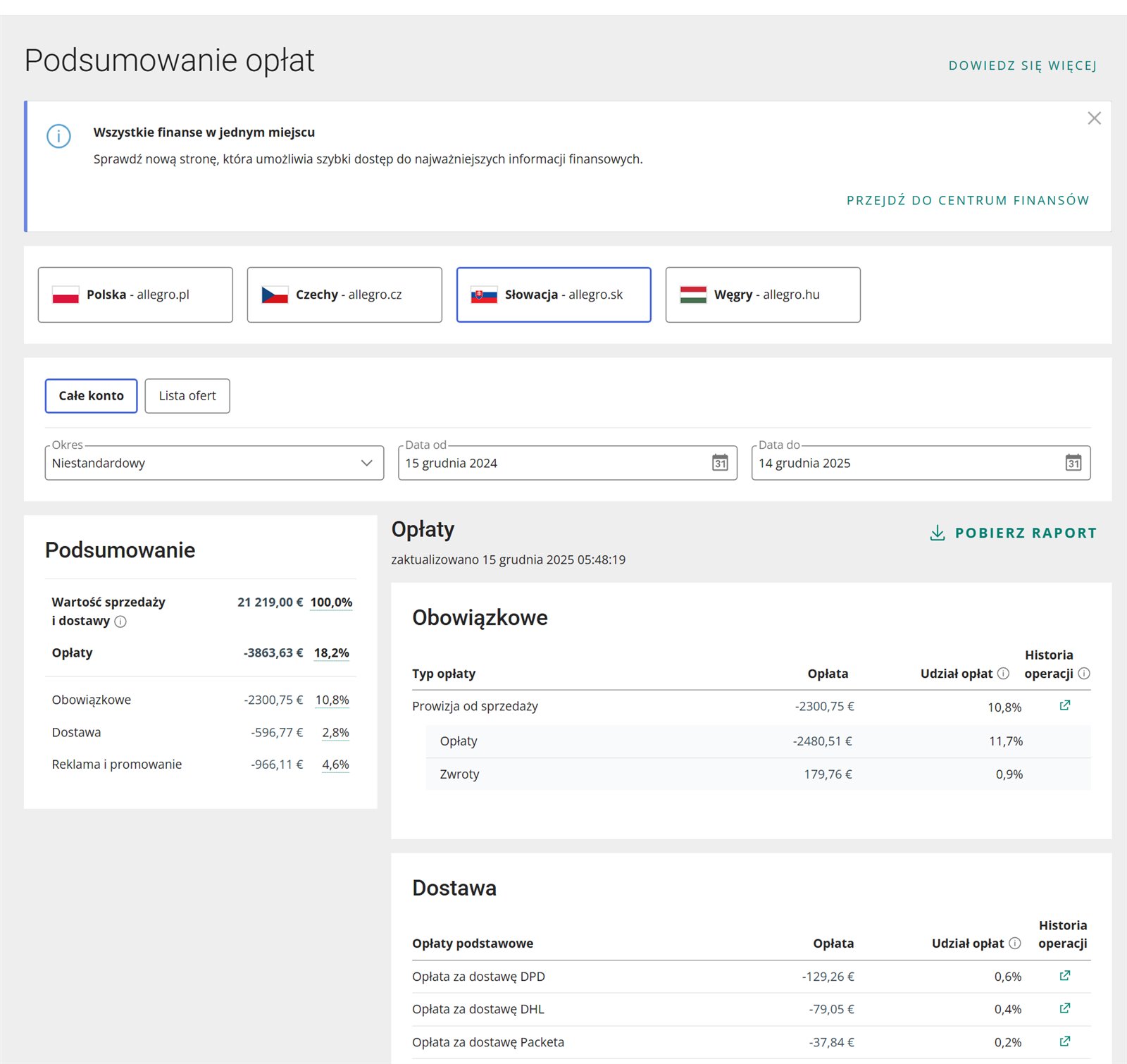Open calendar picker for Data od
1127x1064 pixels.
point(719,463)
